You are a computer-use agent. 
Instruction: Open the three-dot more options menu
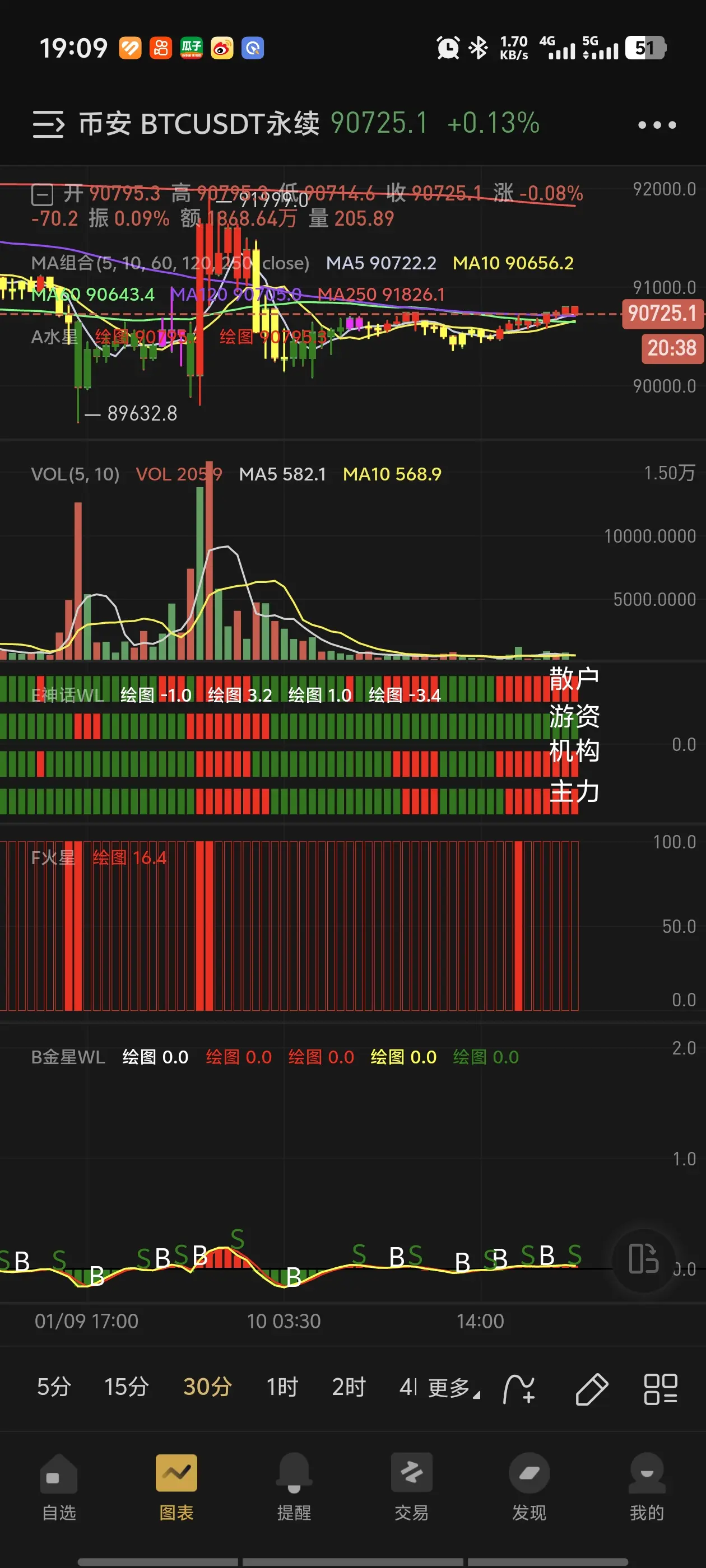tap(657, 125)
